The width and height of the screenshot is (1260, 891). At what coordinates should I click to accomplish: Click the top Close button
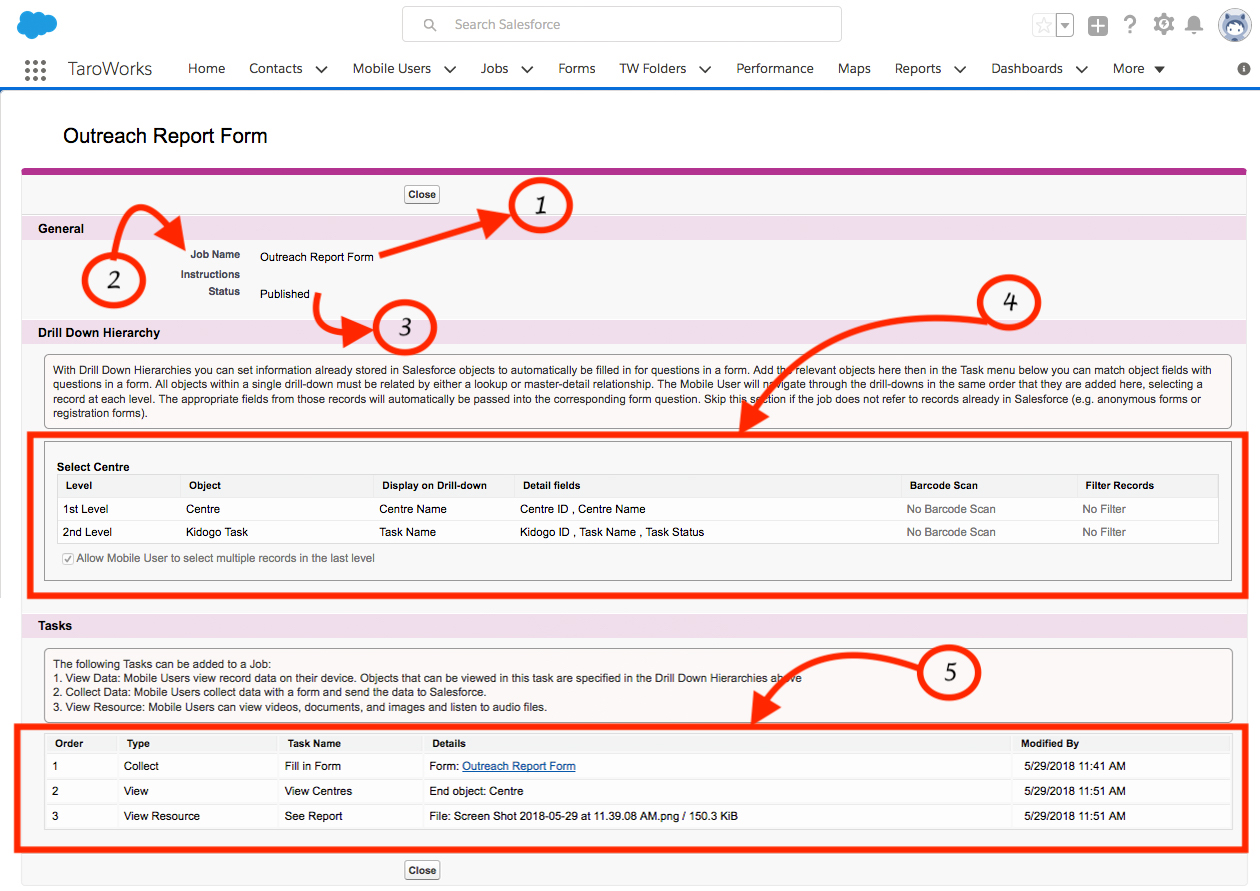422,195
